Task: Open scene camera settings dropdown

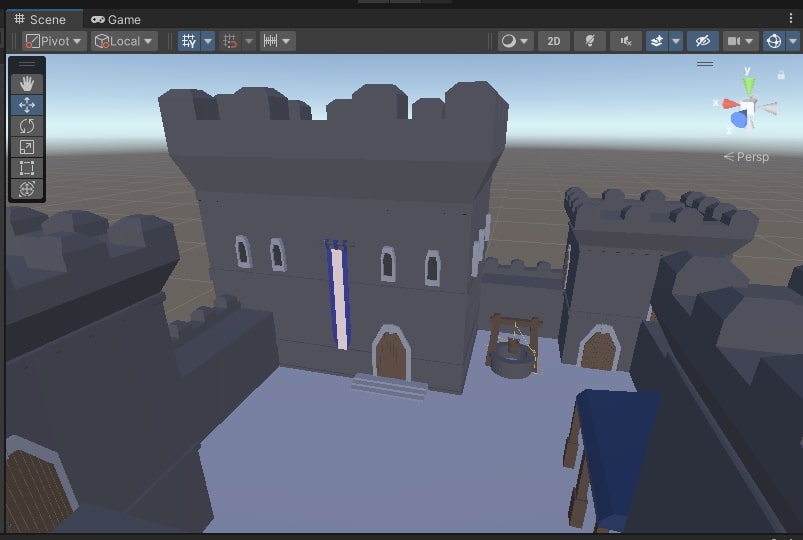Action: (x=741, y=41)
